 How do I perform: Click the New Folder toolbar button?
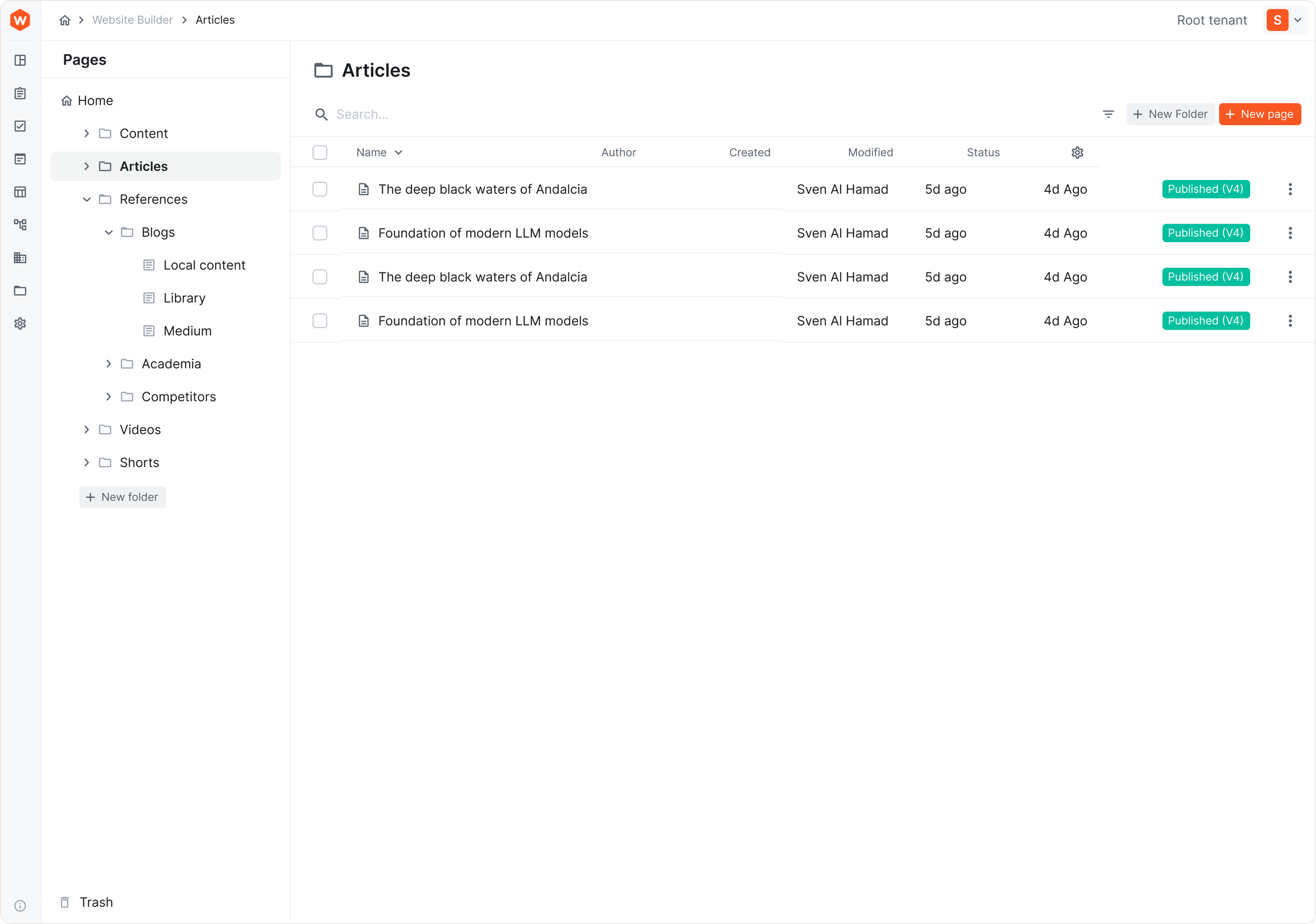click(1170, 114)
